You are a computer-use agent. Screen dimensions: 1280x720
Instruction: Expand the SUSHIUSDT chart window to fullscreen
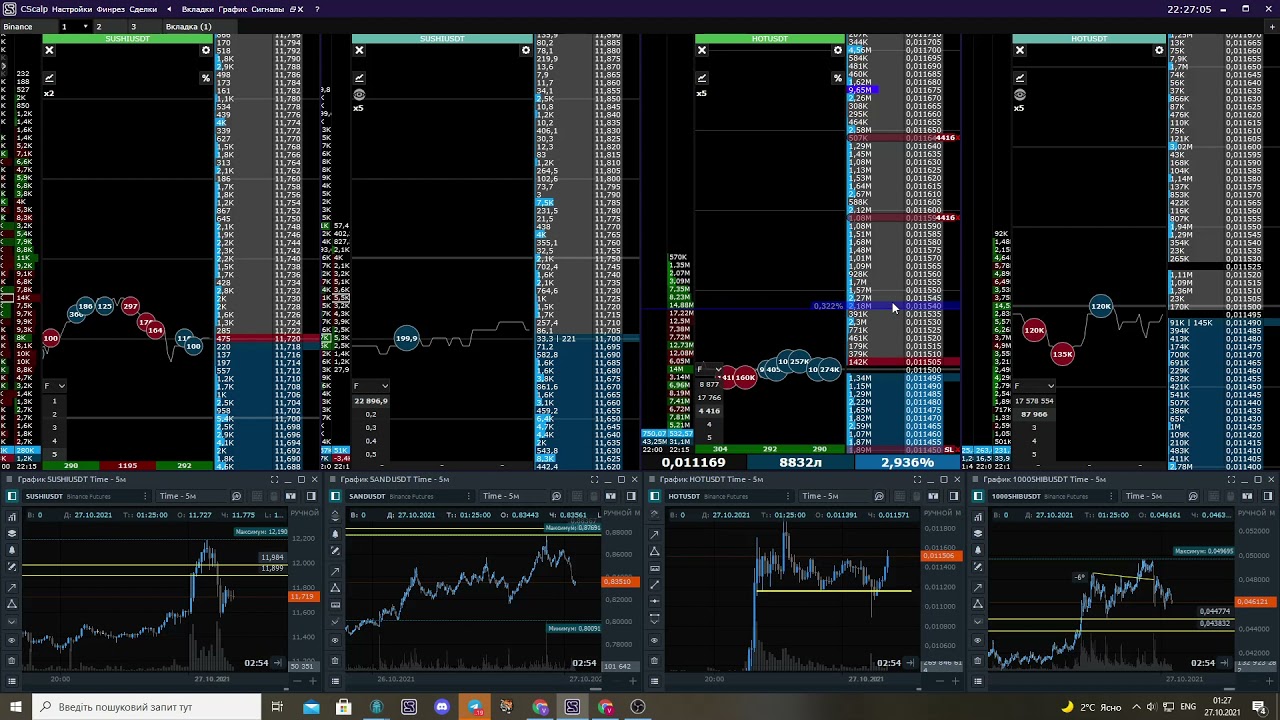[x=274, y=479]
